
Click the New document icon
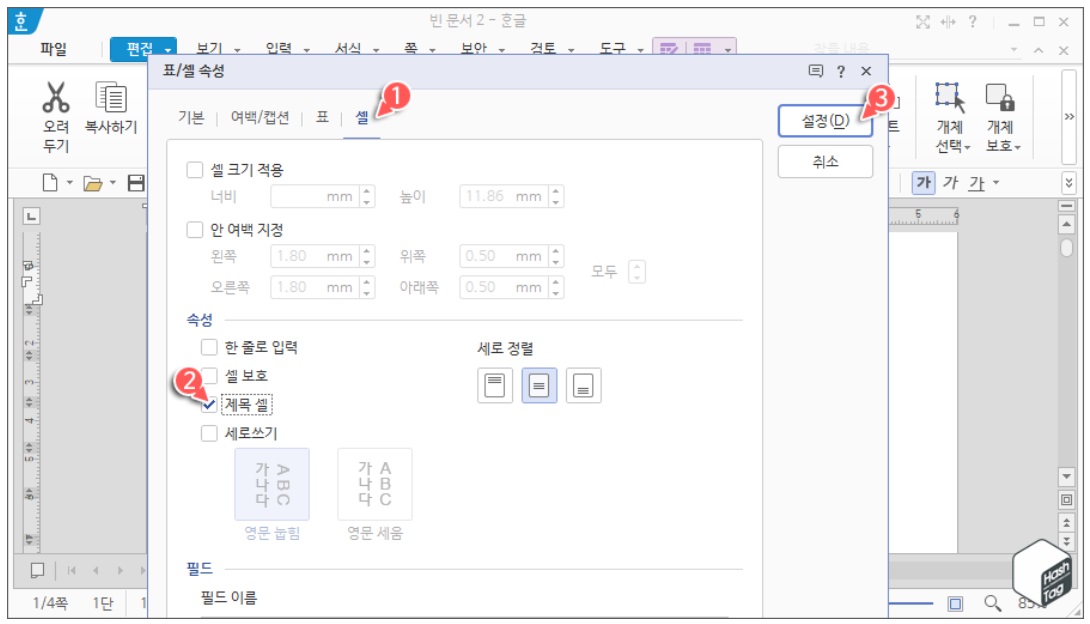point(50,183)
